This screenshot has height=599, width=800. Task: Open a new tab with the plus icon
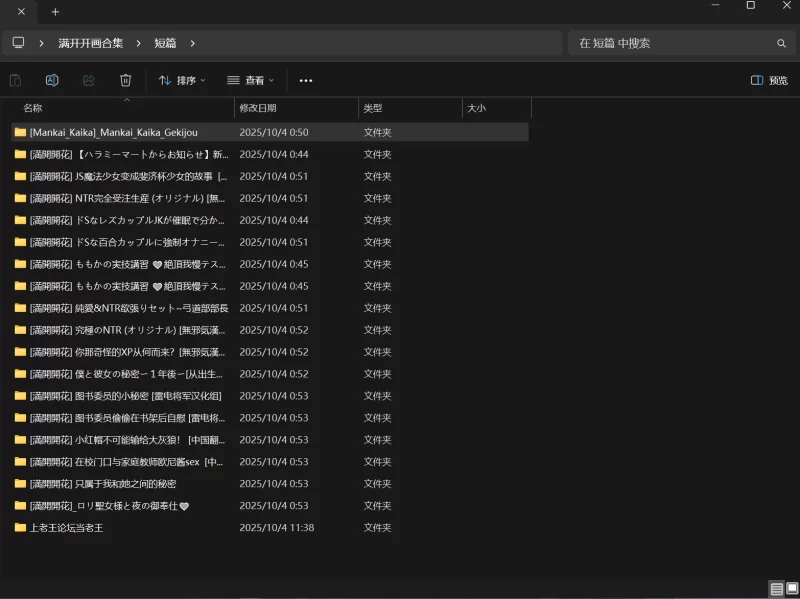pos(55,12)
